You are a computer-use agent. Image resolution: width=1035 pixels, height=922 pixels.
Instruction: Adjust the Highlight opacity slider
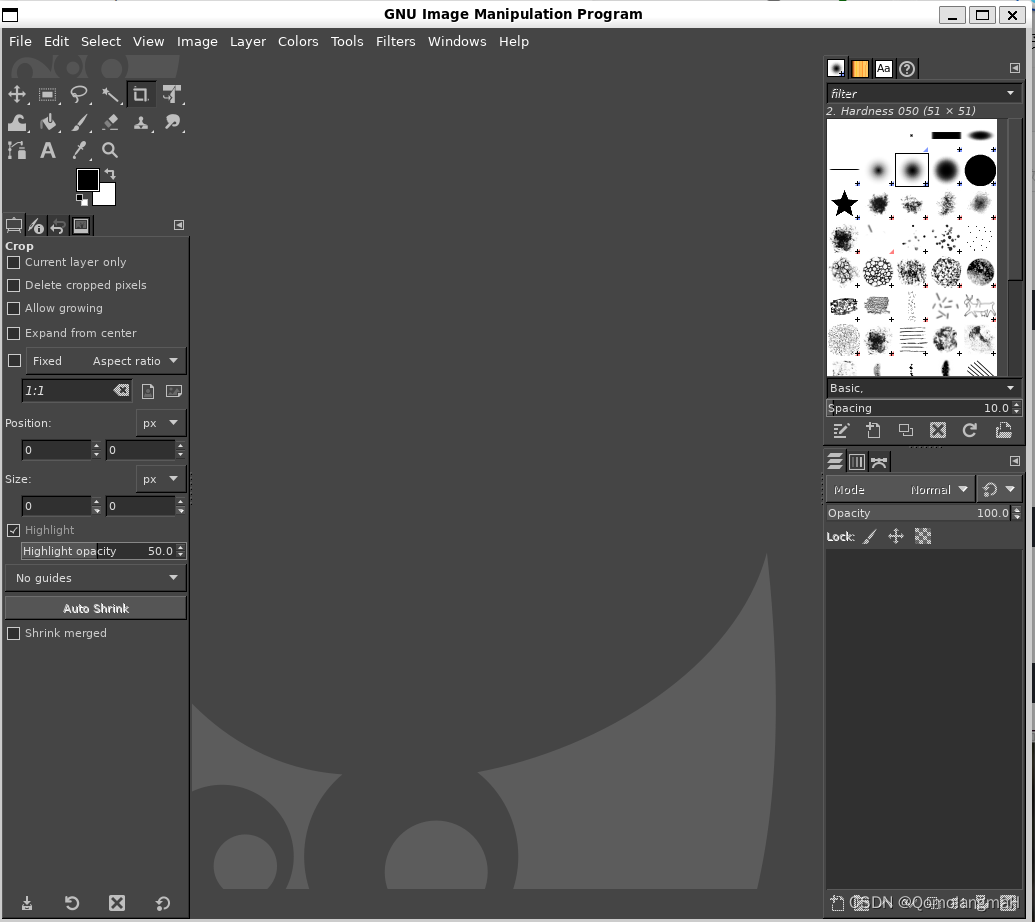click(x=103, y=551)
